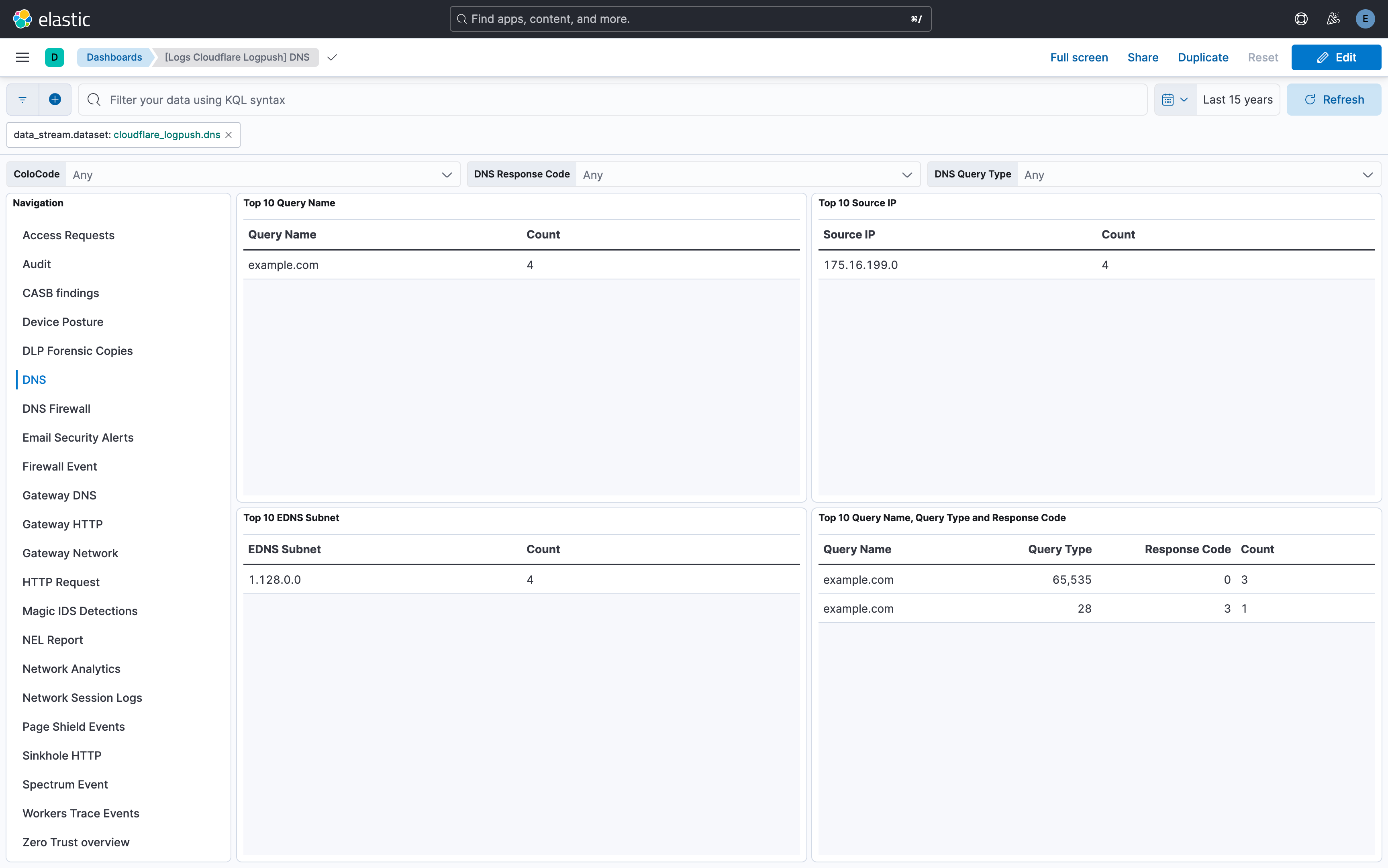Screen dimensions: 1388x868
Task: Open Zero Trust overview navigation link
Action: [x=76, y=842]
